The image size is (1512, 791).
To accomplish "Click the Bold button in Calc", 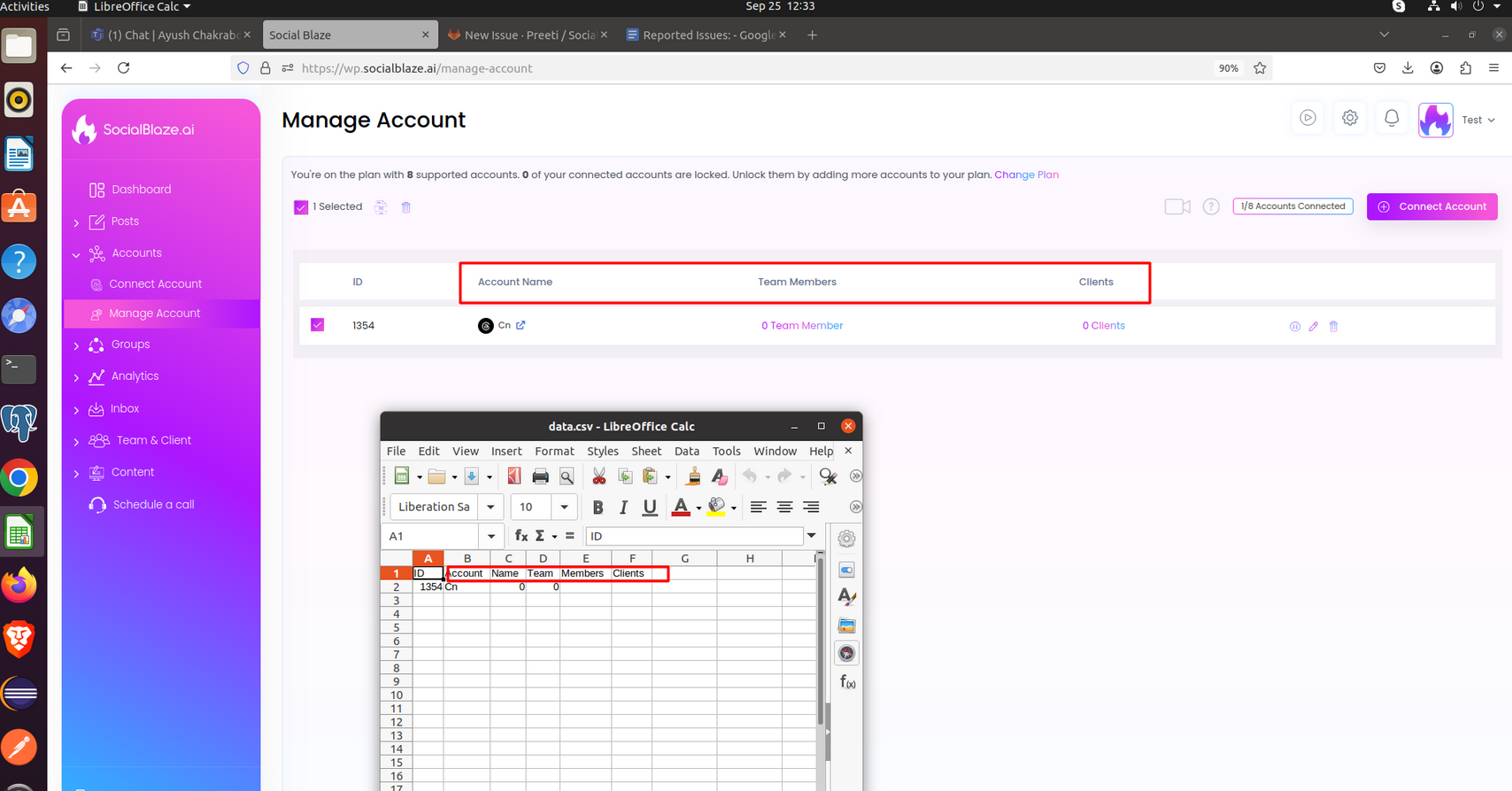I will [x=598, y=508].
